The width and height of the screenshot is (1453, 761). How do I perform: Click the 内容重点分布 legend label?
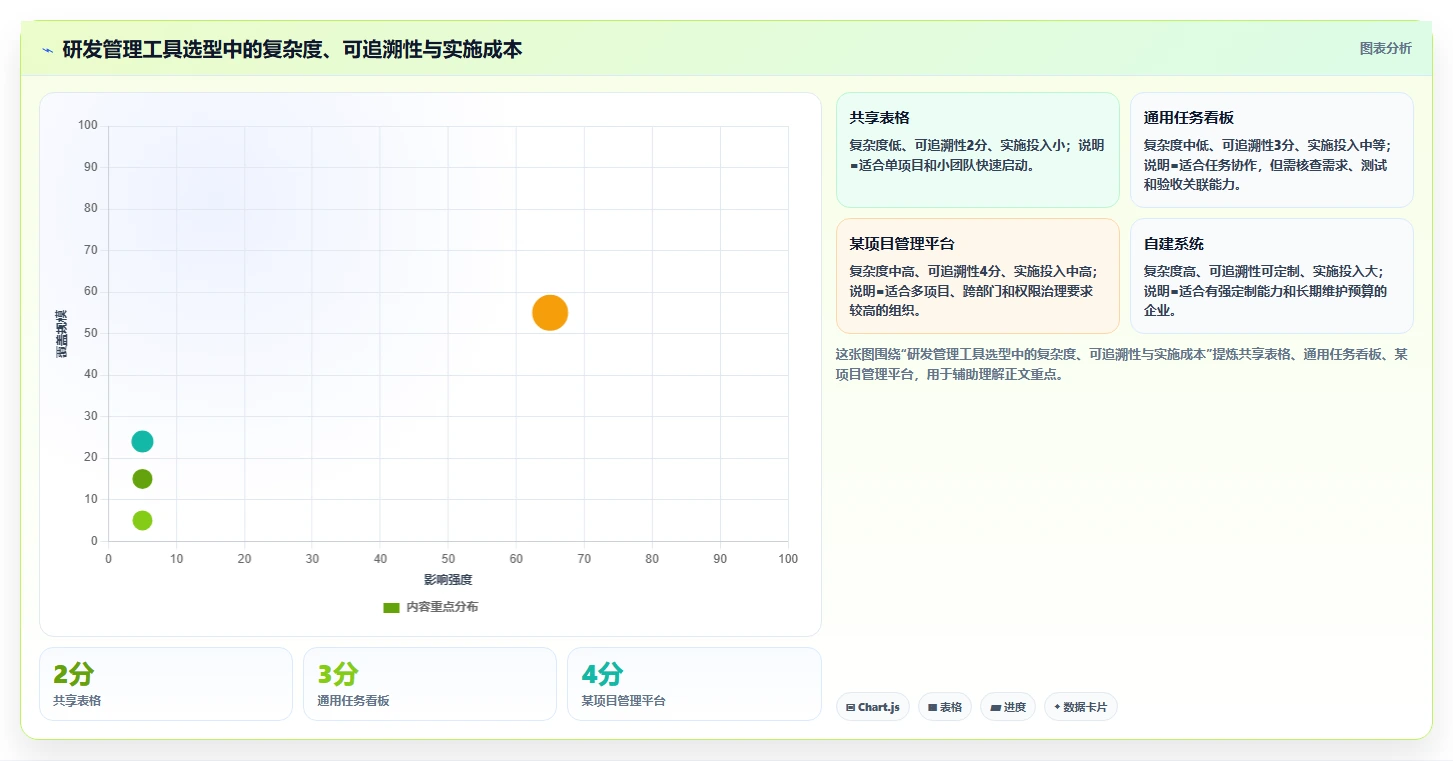coord(442,607)
